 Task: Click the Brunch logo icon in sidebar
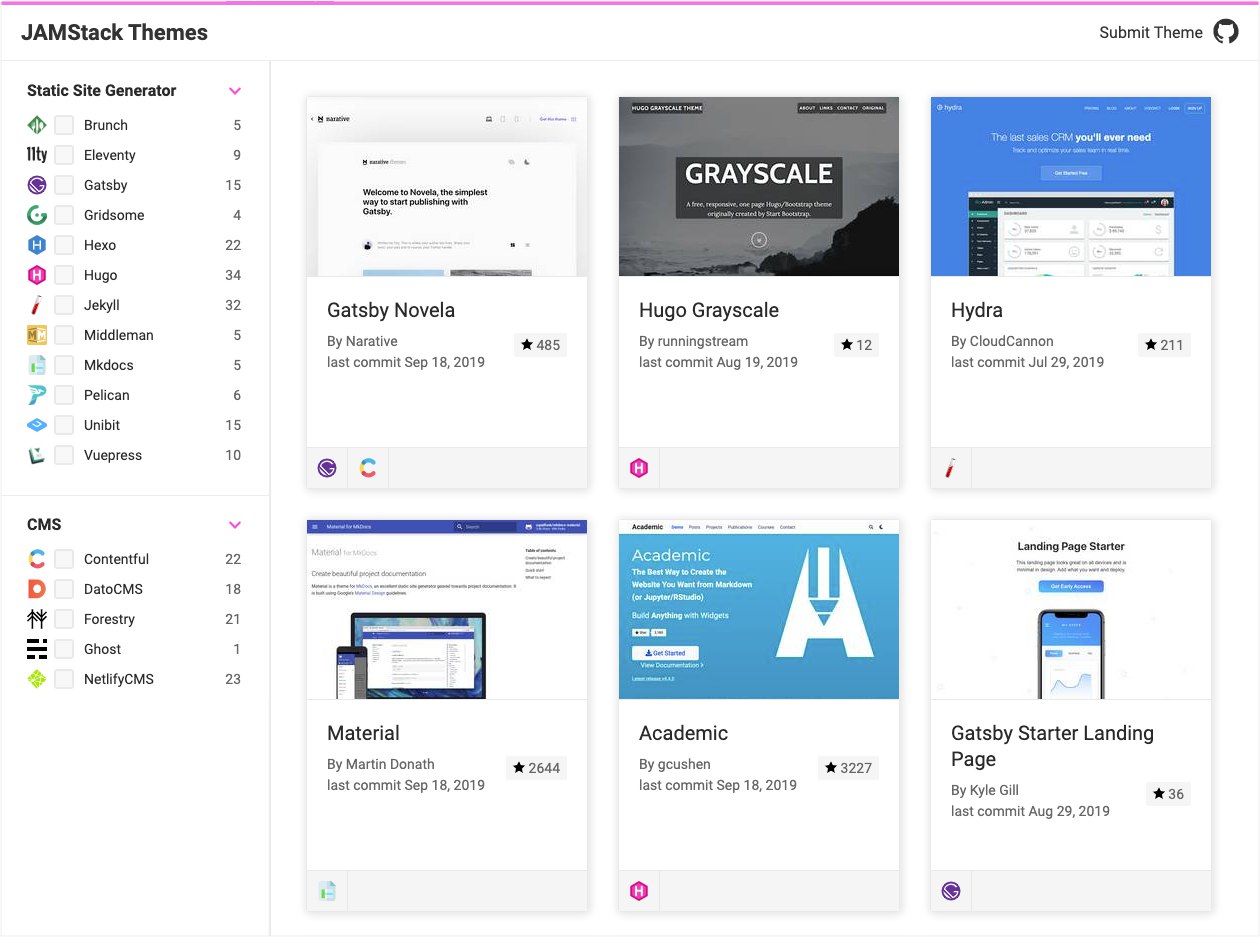point(37,125)
